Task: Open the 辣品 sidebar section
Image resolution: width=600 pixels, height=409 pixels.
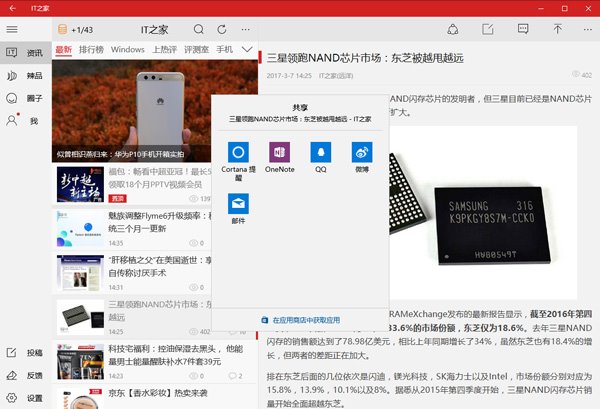Action: 26,76
